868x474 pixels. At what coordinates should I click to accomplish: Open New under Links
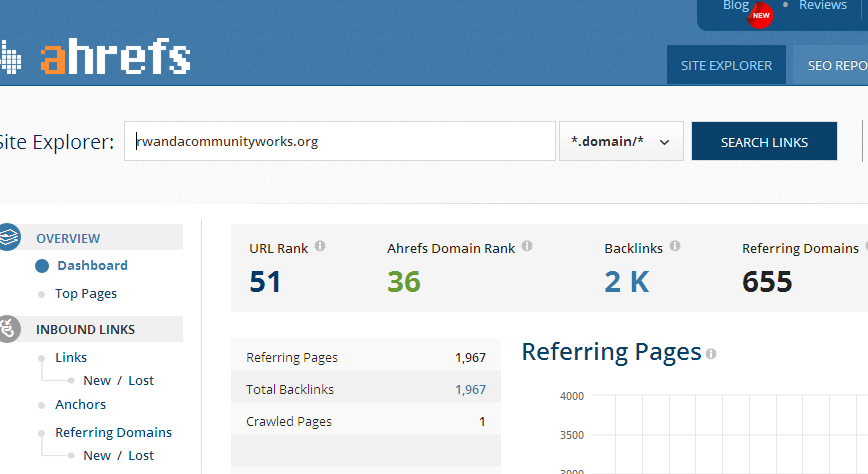pyautogui.click(x=97, y=380)
